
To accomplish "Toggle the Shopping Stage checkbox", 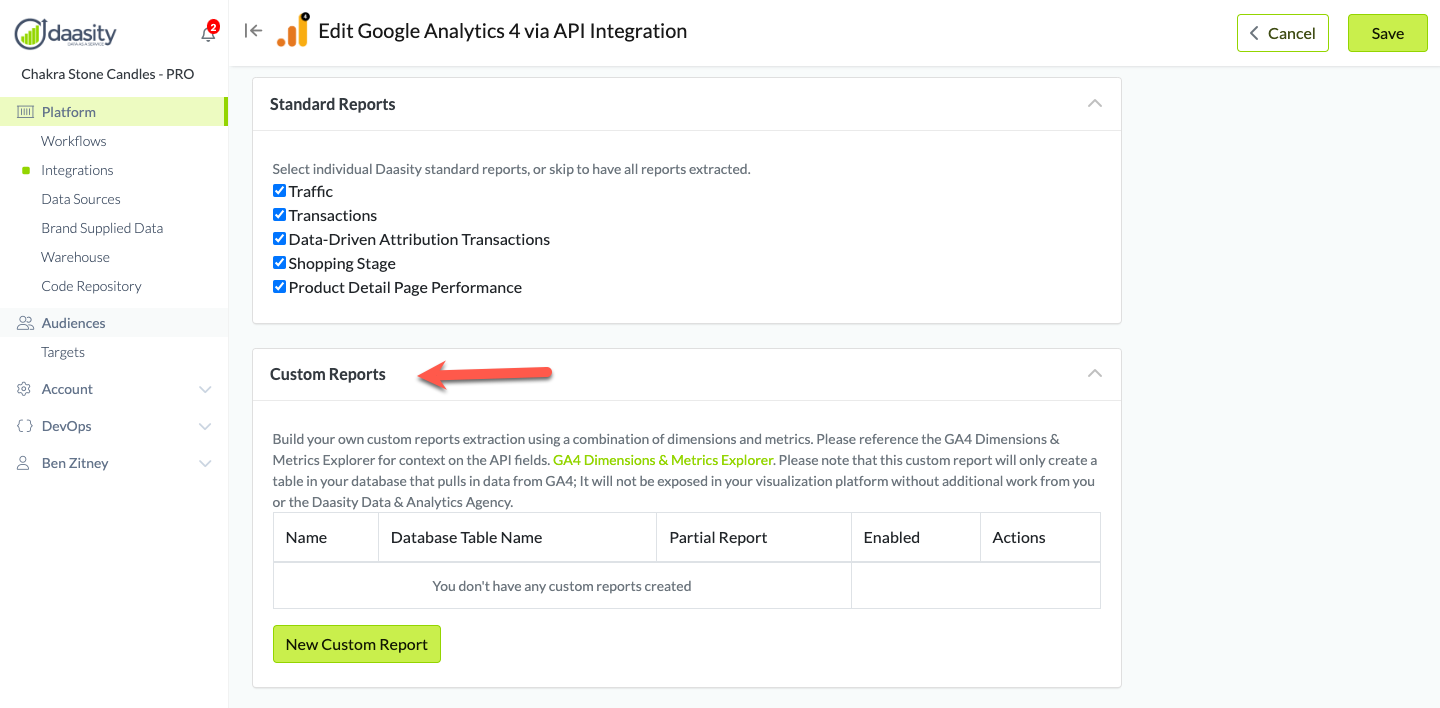I will [x=280, y=263].
